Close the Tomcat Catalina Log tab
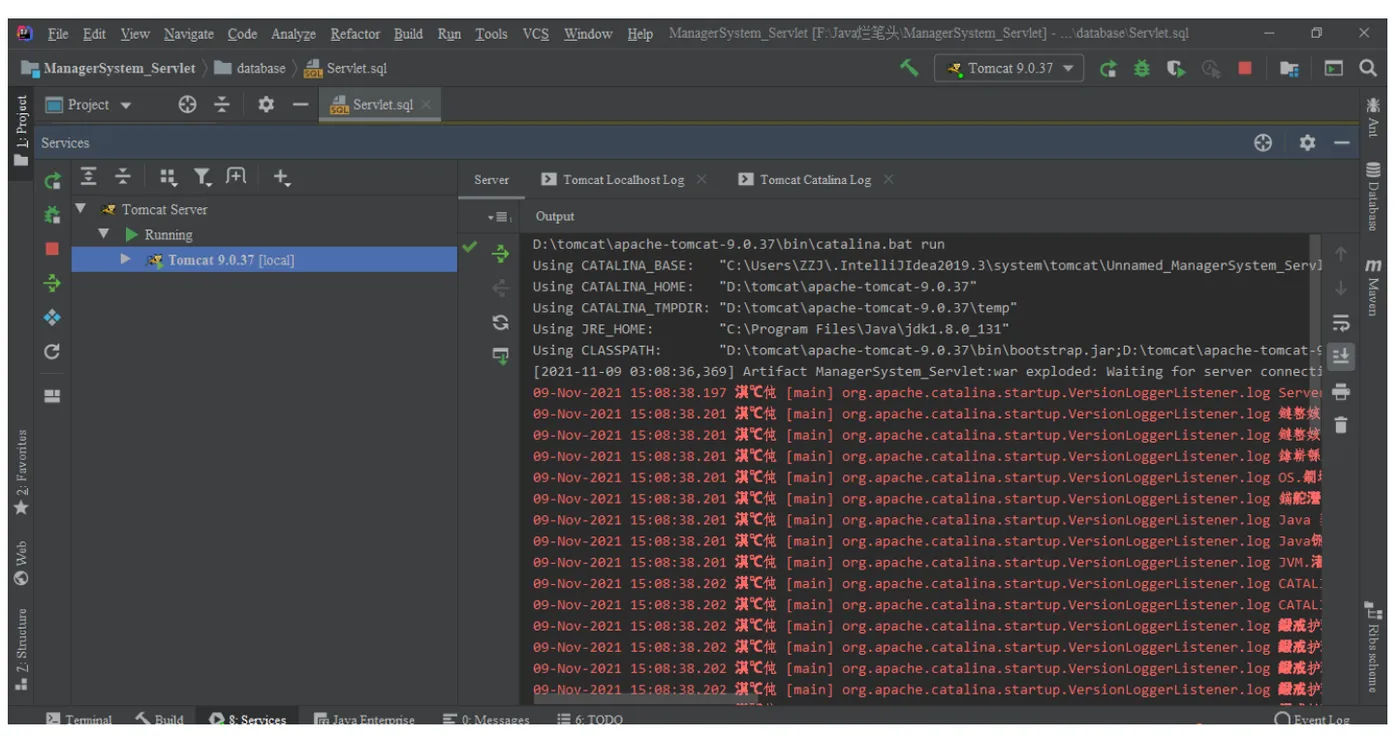 pyautogui.click(x=888, y=180)
